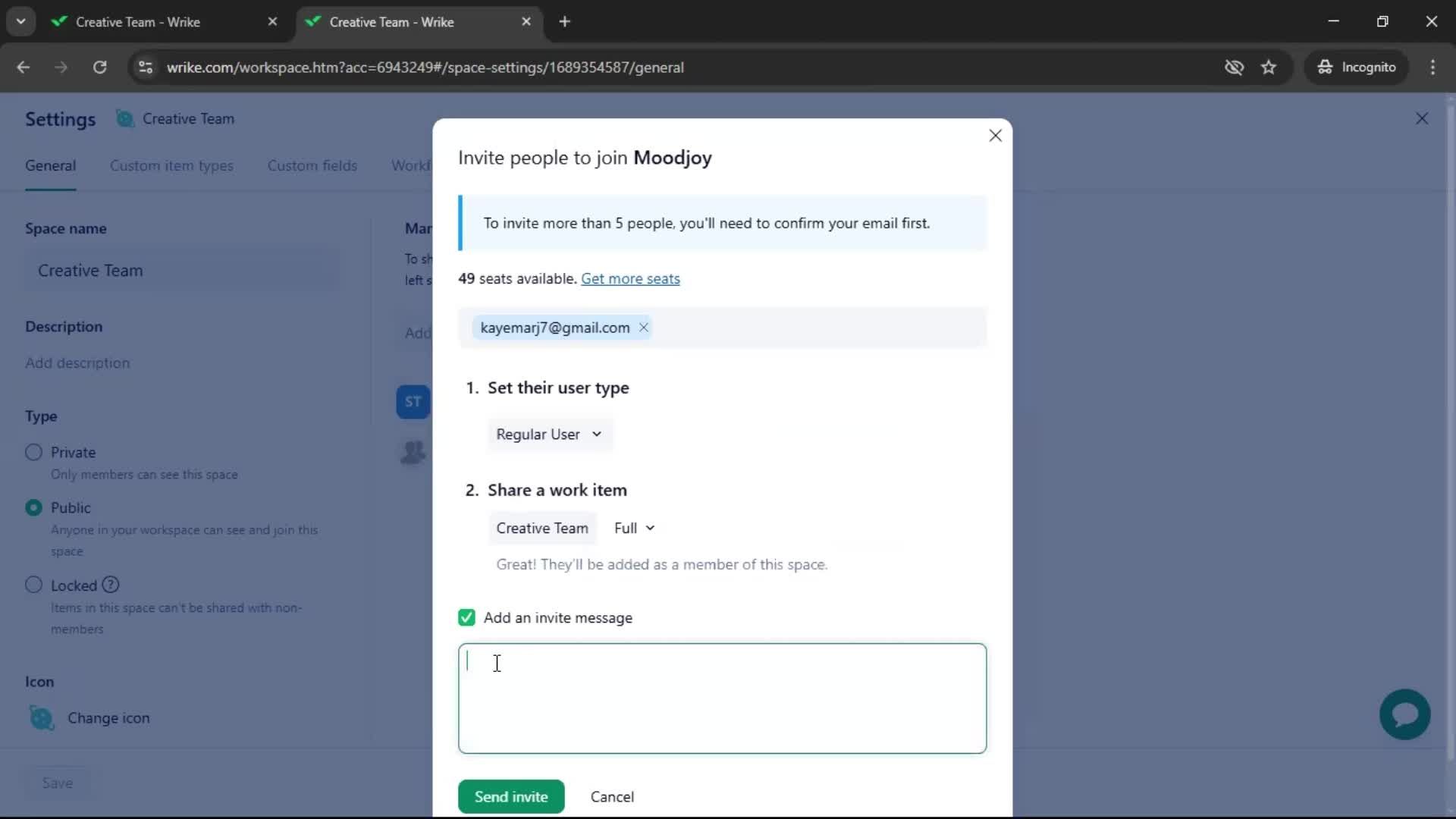The image size is (1456, 819).
Task: Close the invite people dialog
Action: pos(995,136)
